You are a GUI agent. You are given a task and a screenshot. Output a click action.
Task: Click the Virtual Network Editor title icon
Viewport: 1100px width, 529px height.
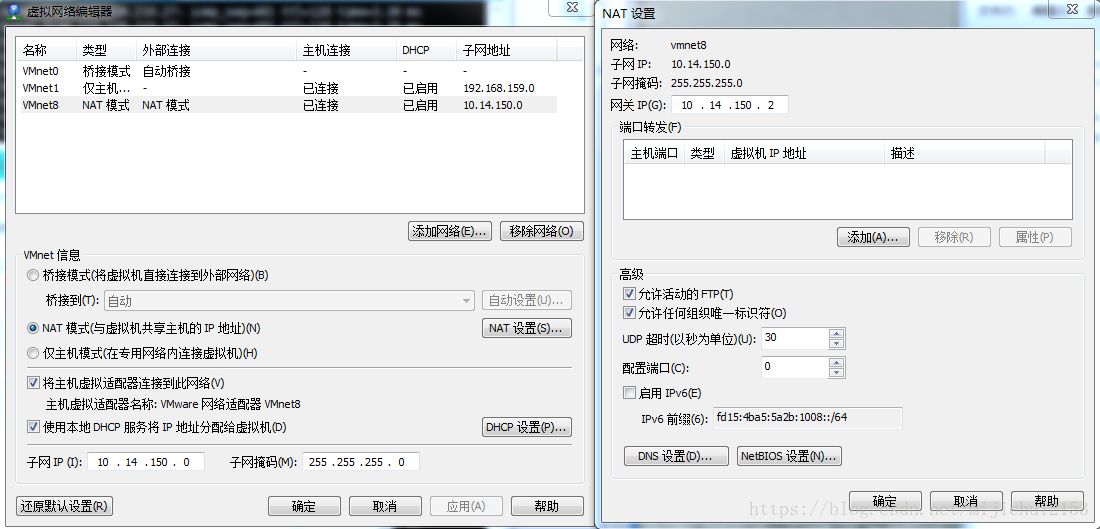click(13, 11)
